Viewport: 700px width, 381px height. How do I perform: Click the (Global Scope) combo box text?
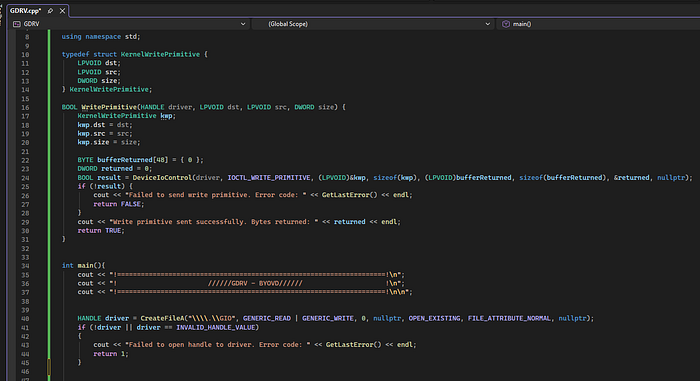click(288, 24)
